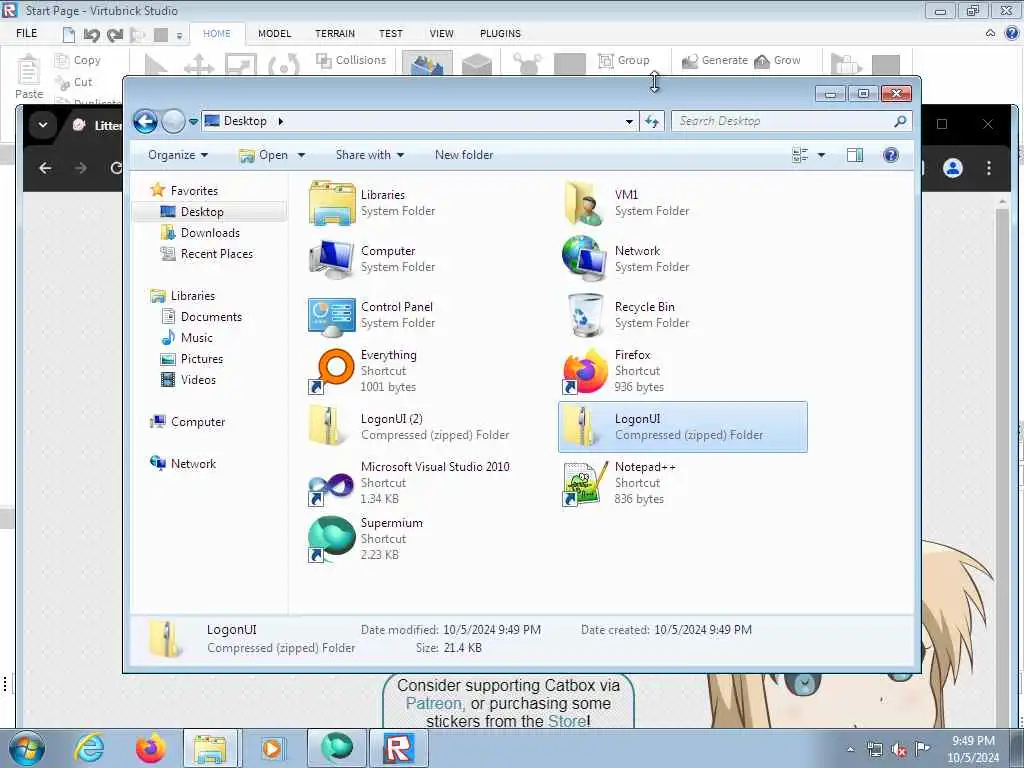Select Pictures under Libraries
1024x768 pixels.
pyautogui.click(x=194, y=359)
